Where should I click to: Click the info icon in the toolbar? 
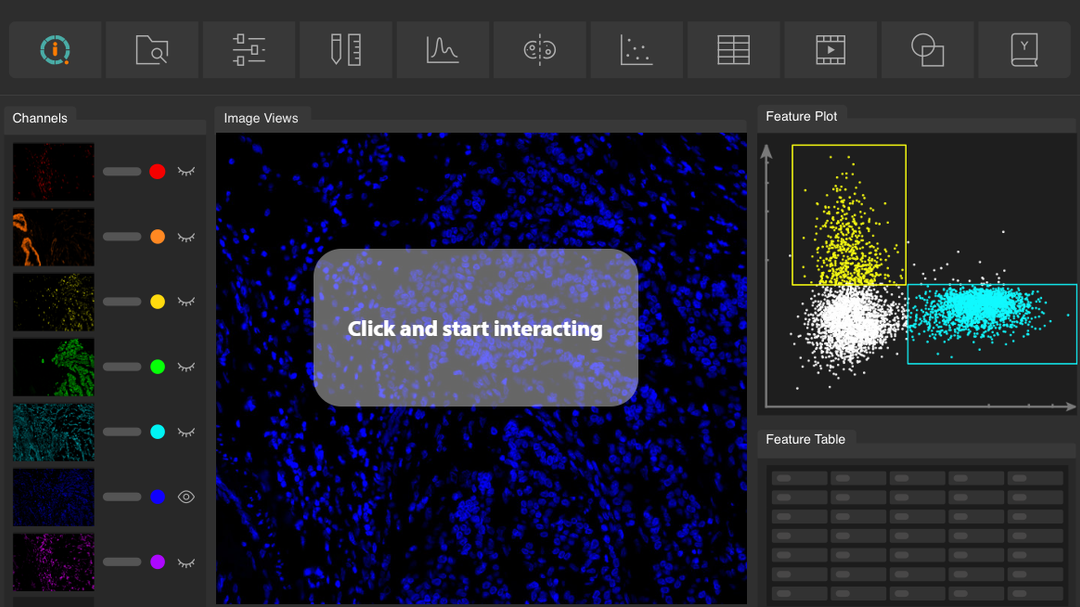(54, 49)
